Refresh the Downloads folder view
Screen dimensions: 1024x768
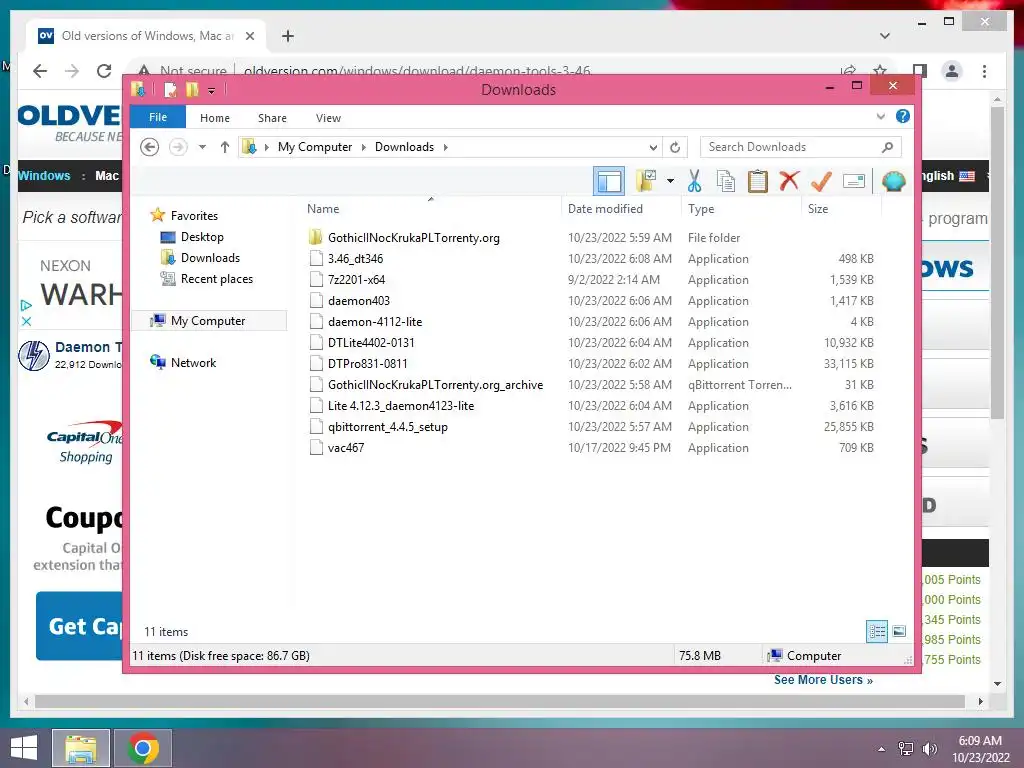click(675, 147)
